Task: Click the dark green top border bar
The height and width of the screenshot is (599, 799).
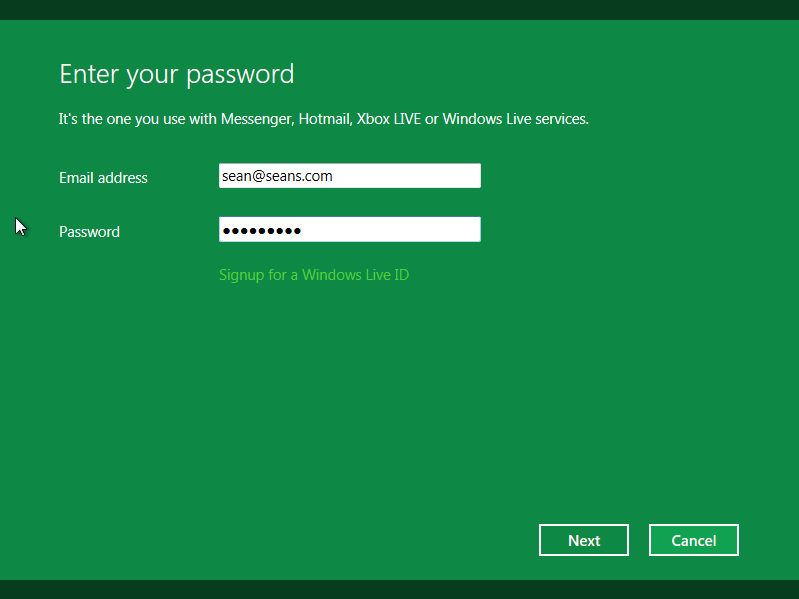Action: 400,9
